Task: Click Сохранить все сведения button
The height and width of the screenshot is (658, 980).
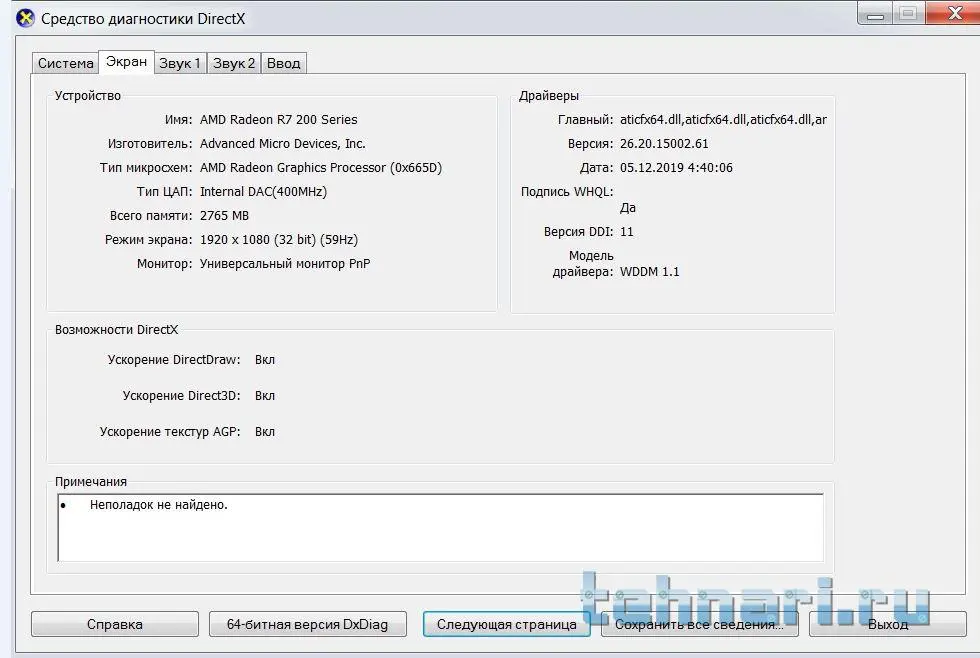Action: pyautogui.click(x=699, y=624)
